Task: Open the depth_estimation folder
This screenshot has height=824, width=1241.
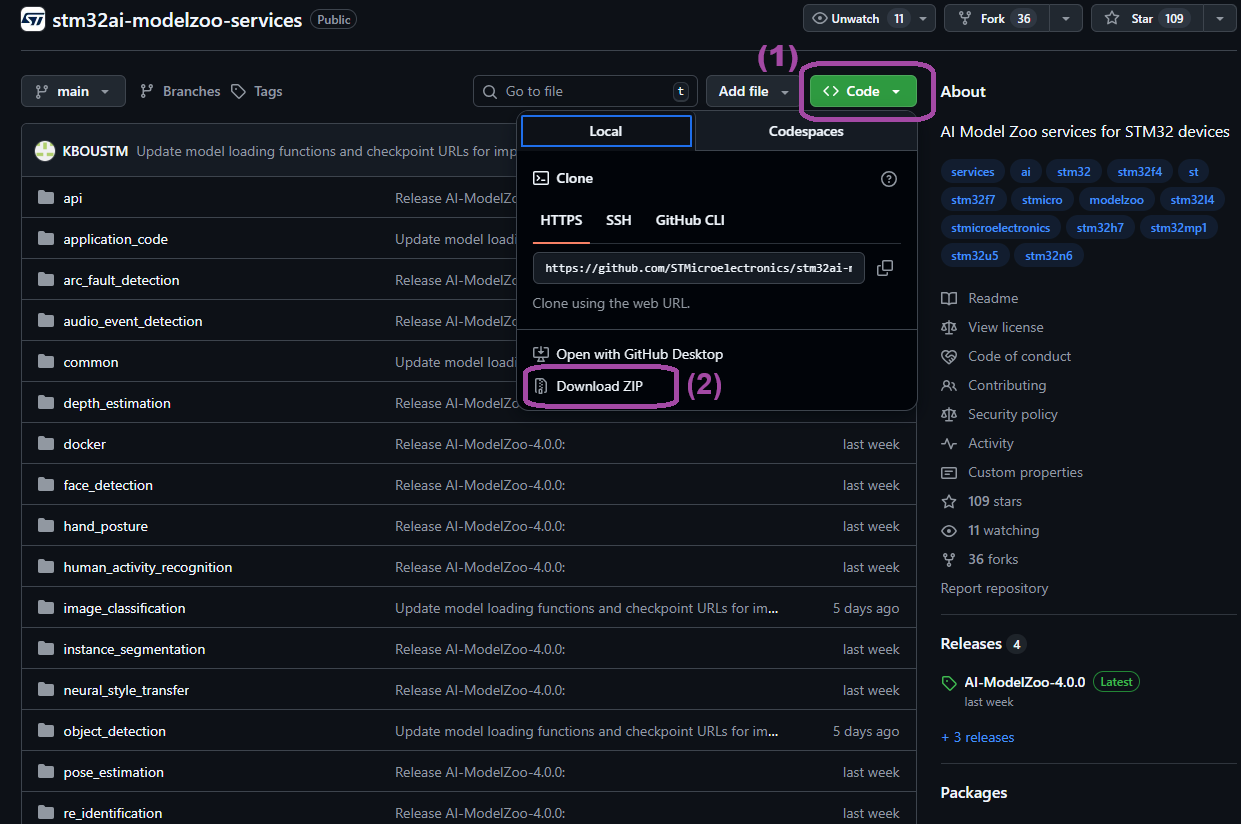Action: (117, 403)
